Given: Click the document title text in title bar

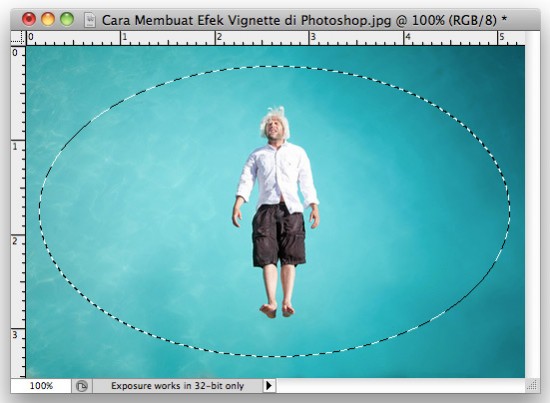Looking at the screenshot, I should pyautogui.click(x=304, y=20).
